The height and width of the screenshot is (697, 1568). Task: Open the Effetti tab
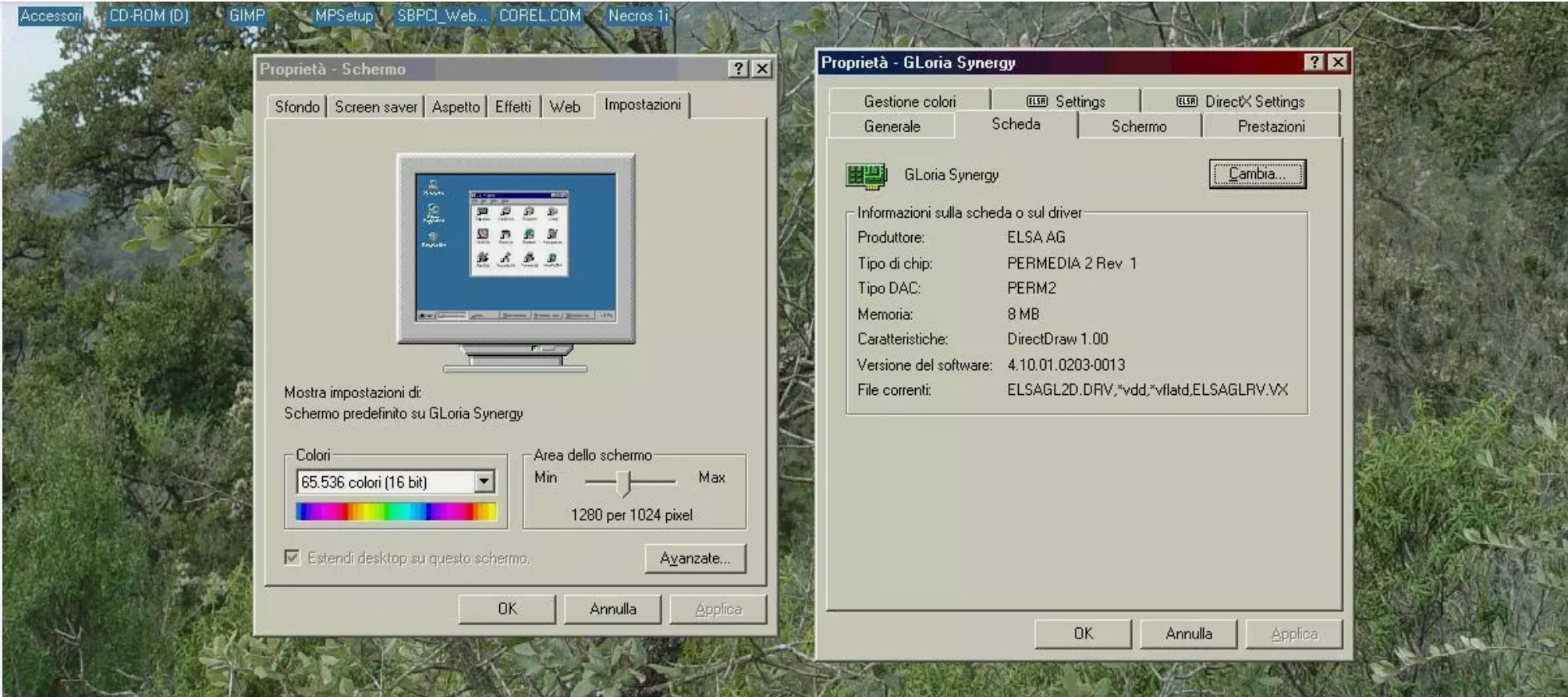tap(513, 107)
